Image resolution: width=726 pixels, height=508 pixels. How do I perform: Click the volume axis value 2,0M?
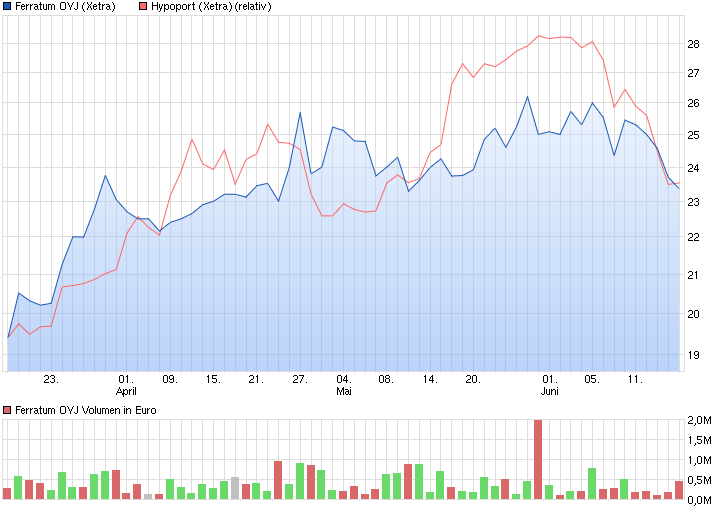pyautogui.click(x=699, y=420)
